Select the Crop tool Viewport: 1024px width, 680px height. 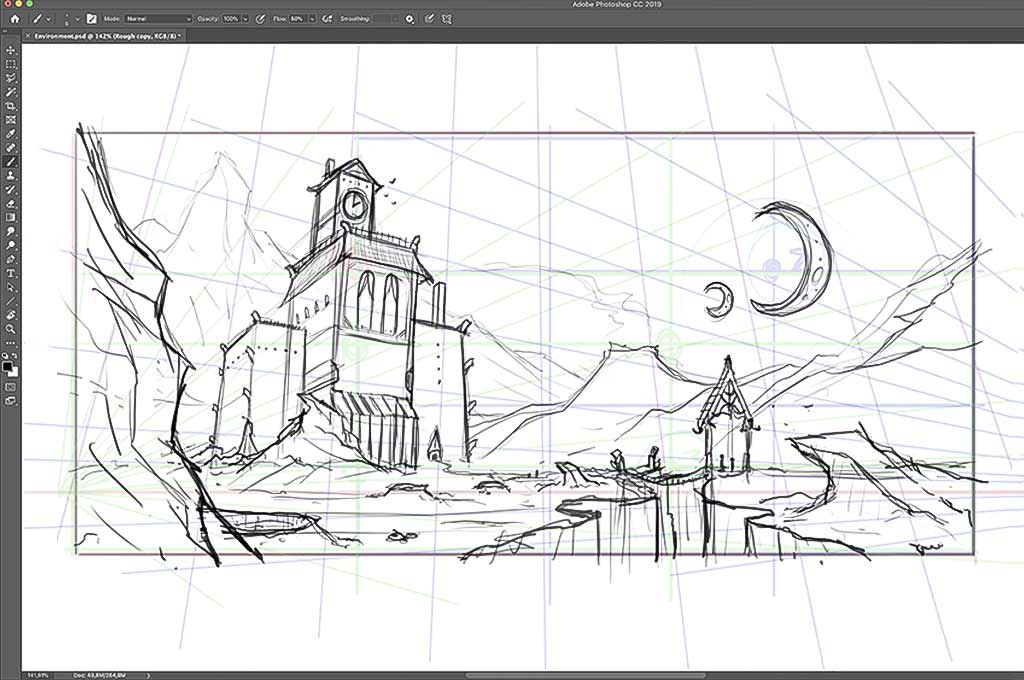pyautogui.click(x=10, y=106)
